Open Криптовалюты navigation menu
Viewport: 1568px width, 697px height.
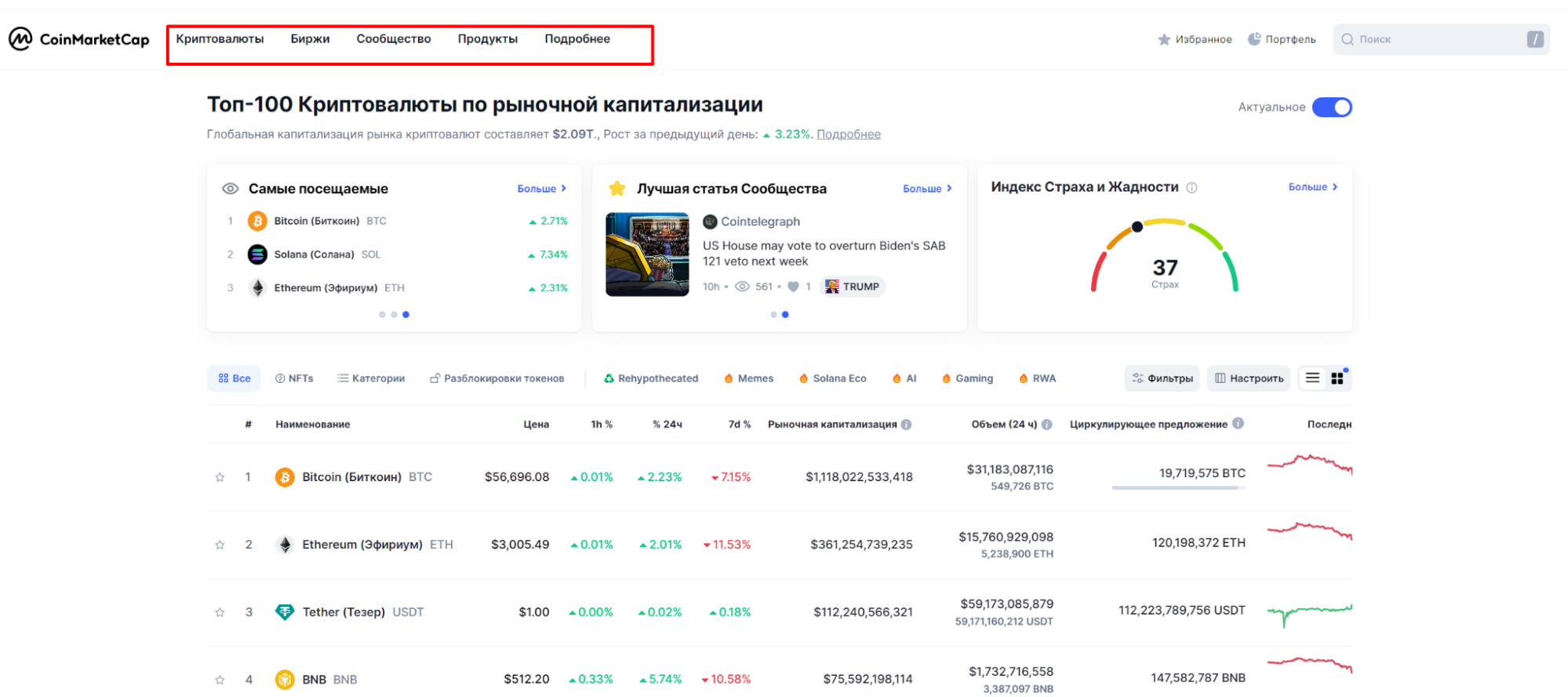click(220, 39)
